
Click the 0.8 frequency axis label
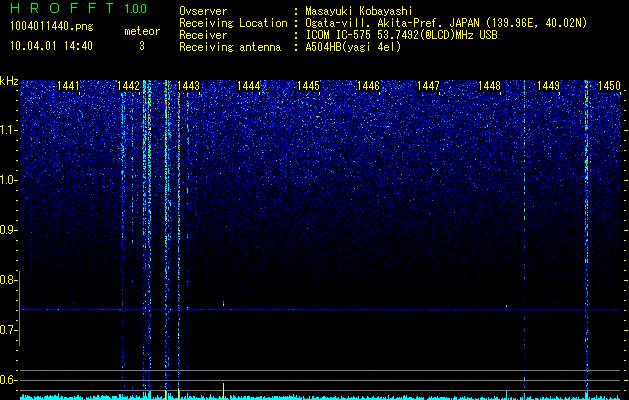coord(8,280)
